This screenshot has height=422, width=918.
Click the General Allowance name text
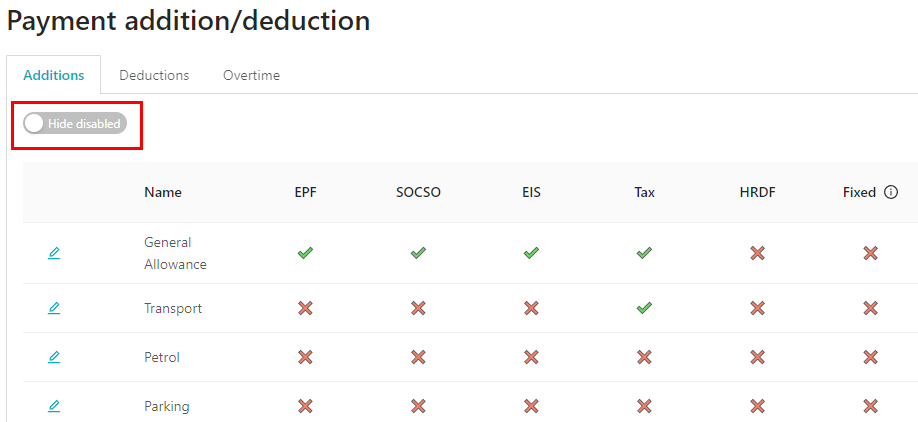pyautogui.click(x=175, y=253)
